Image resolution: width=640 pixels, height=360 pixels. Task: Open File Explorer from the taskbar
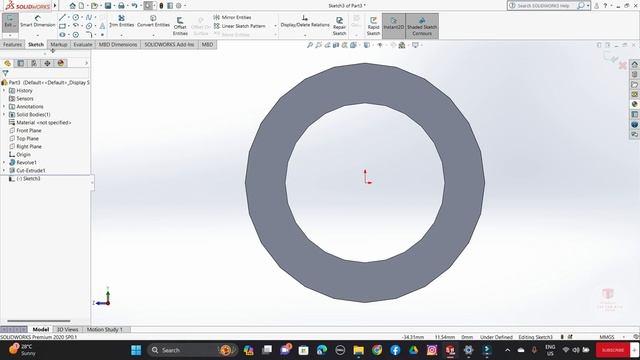(358, 350)
